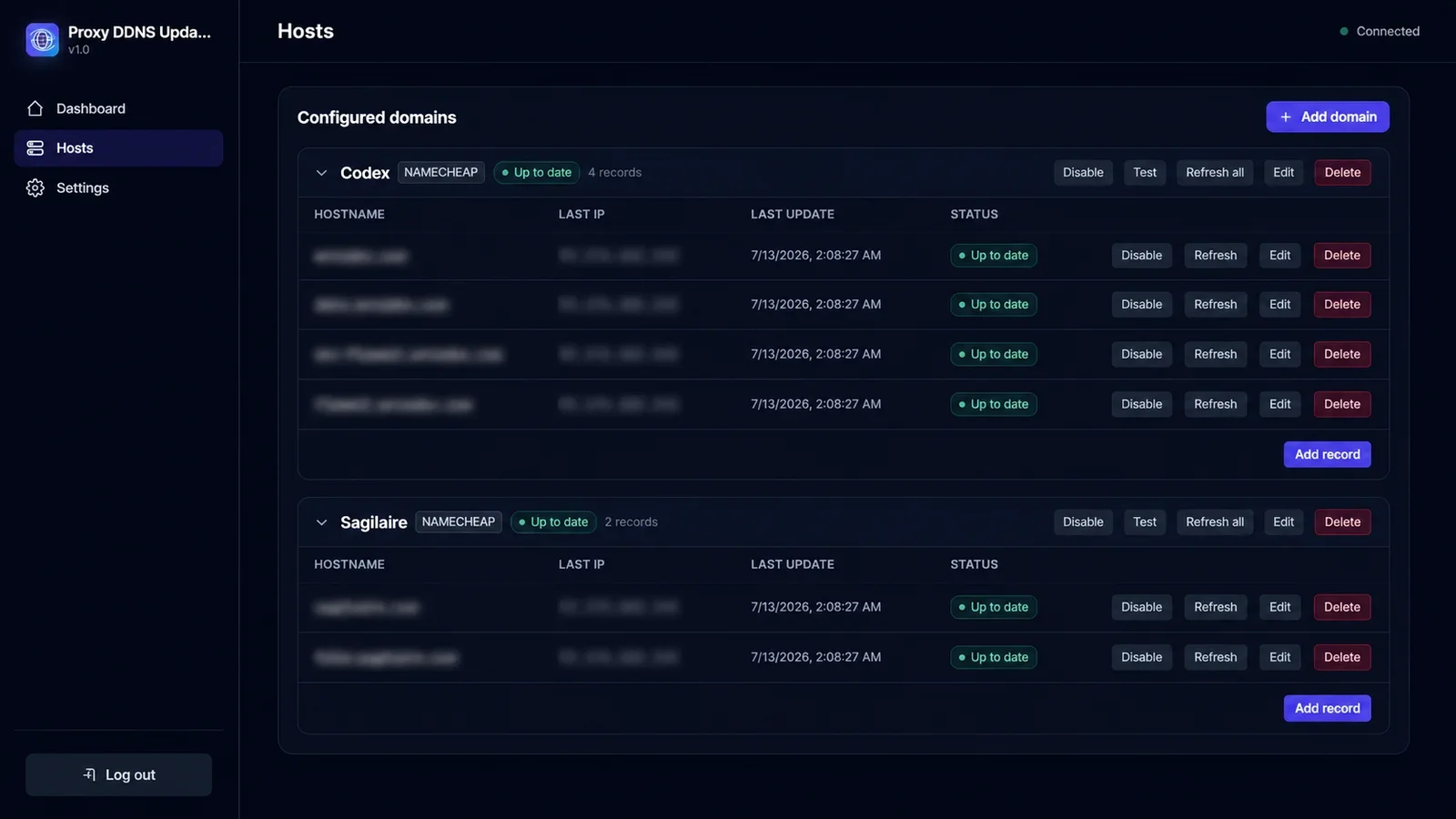Disable the fourth Codex host record
Screen dimensions: 1456x819
click(x=1141, y=404)
